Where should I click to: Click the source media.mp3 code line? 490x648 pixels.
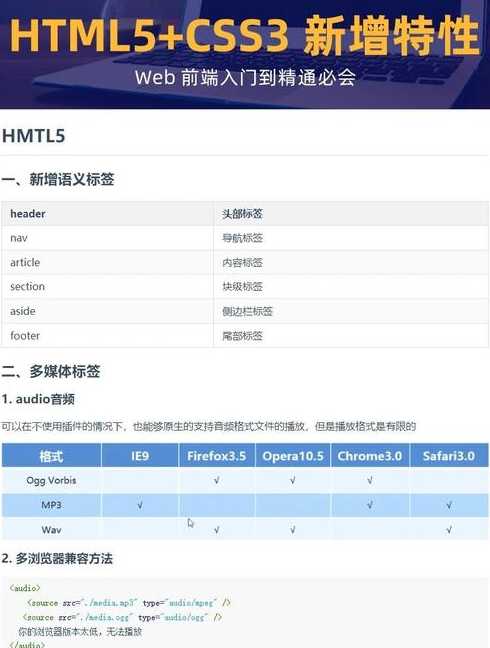click(128, 603)
